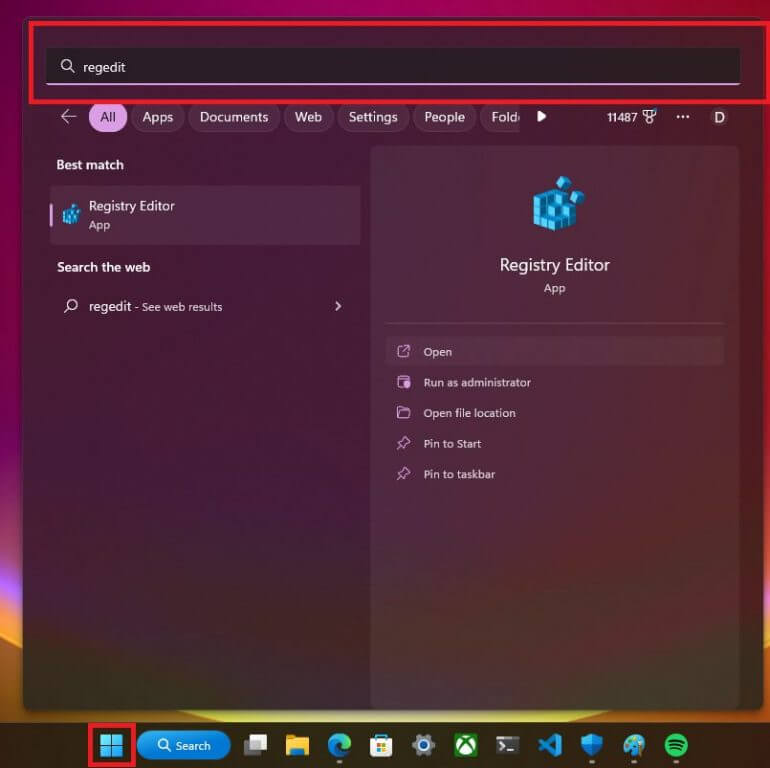Launch Spotify from the taskbar
Image resolution: width=770 pixels, height=768 pixels.
(x=676, y=745)
